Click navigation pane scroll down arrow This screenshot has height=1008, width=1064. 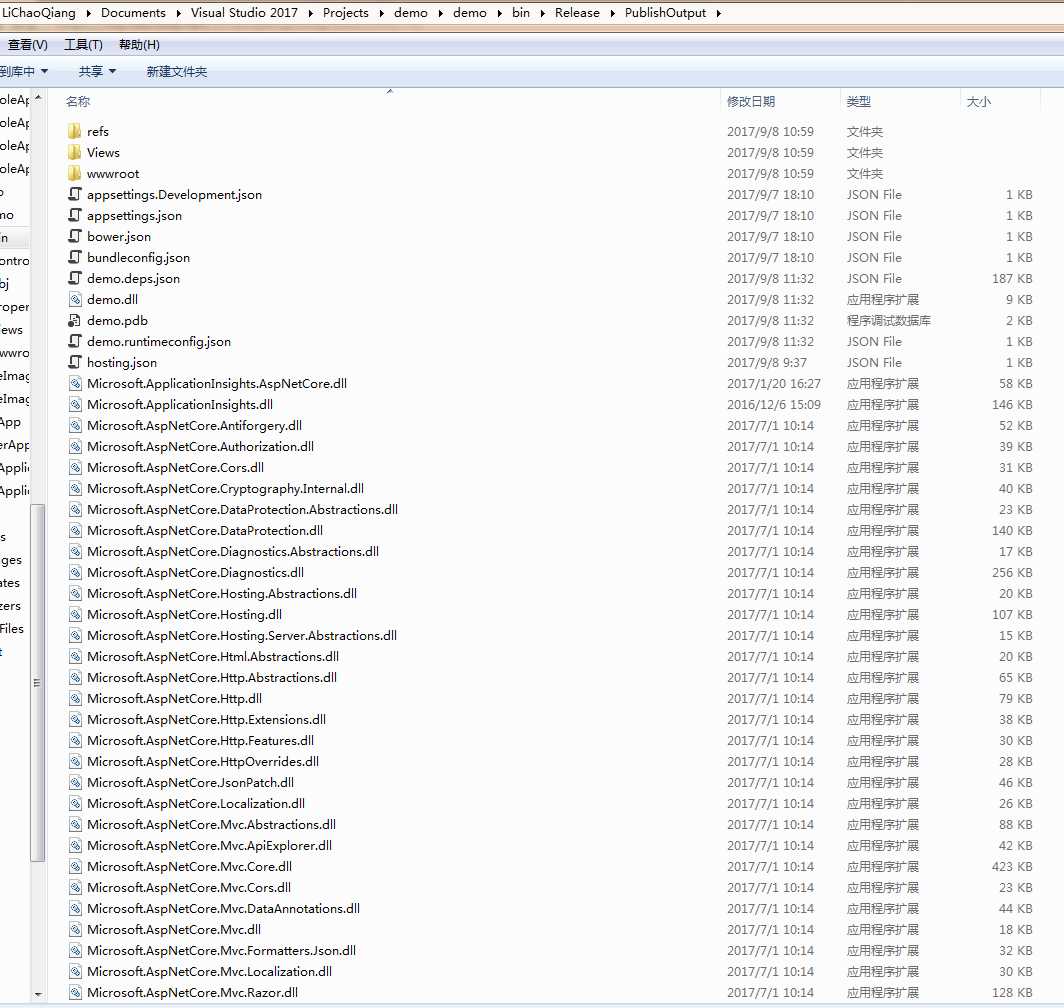[38, 994]
